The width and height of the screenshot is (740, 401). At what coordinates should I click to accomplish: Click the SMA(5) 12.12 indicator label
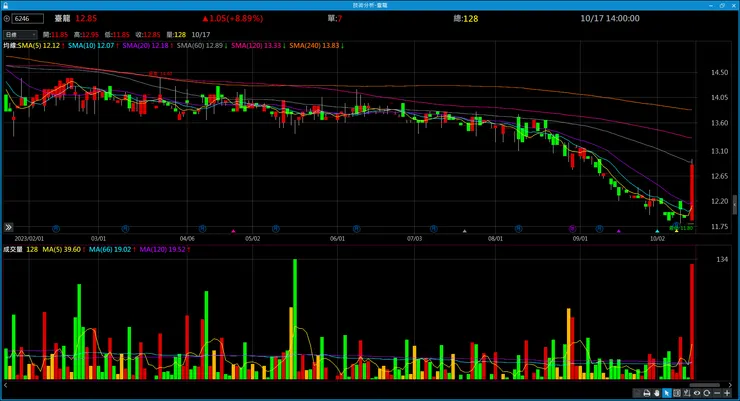(x=39, y=45)
